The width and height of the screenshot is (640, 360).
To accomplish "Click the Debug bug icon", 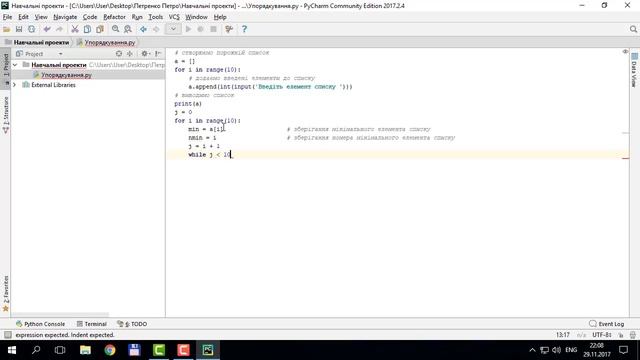I will point(200,29).
